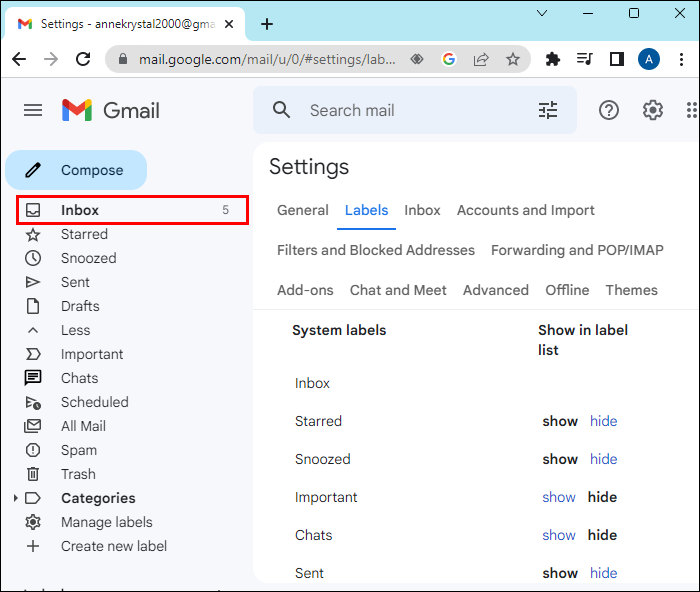Viewport: 700px width, 592px height.
Task: Click hide for Chats label
Action: pyautogui.click(x=602, y=535)
